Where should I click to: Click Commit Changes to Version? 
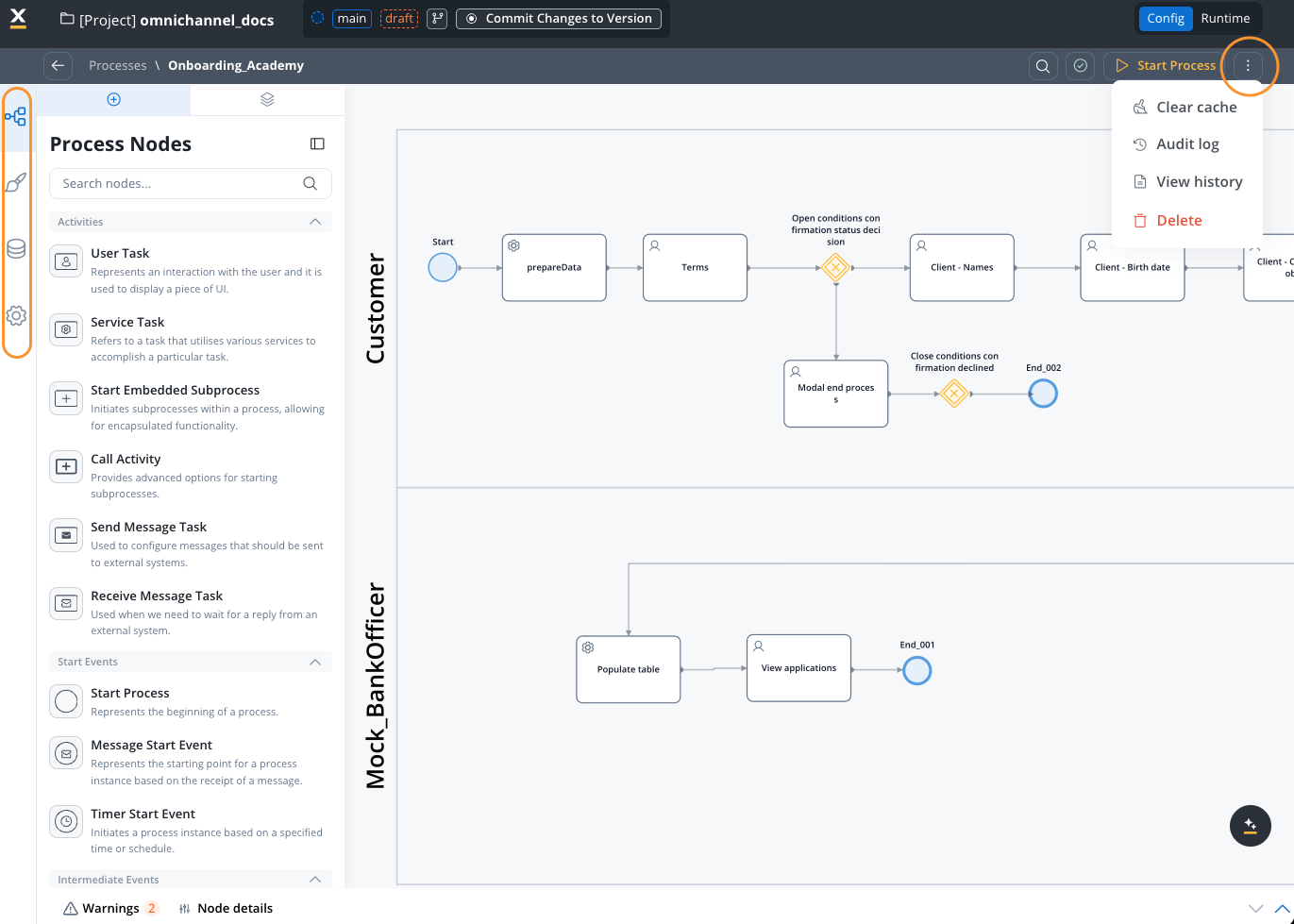558,18
